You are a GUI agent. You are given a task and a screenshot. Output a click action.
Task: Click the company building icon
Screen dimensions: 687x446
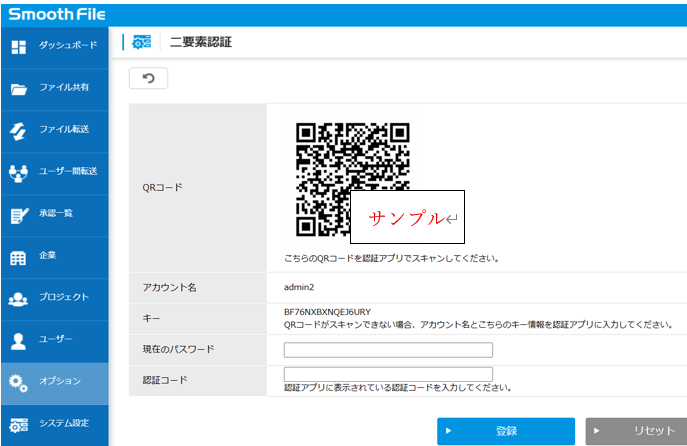pyautogui.click(x=18, y=258)
